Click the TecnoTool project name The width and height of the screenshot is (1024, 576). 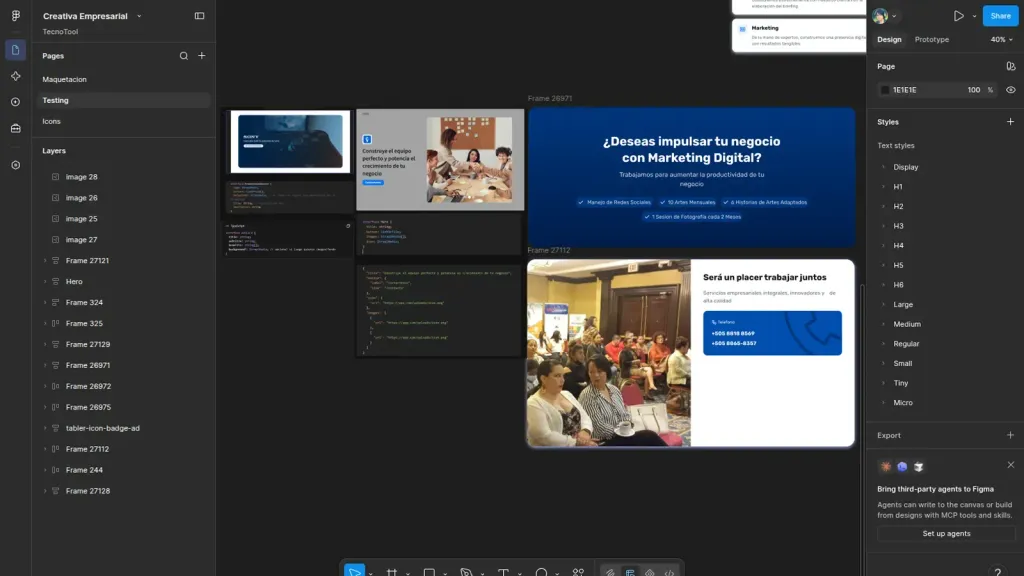coord(60,31)
